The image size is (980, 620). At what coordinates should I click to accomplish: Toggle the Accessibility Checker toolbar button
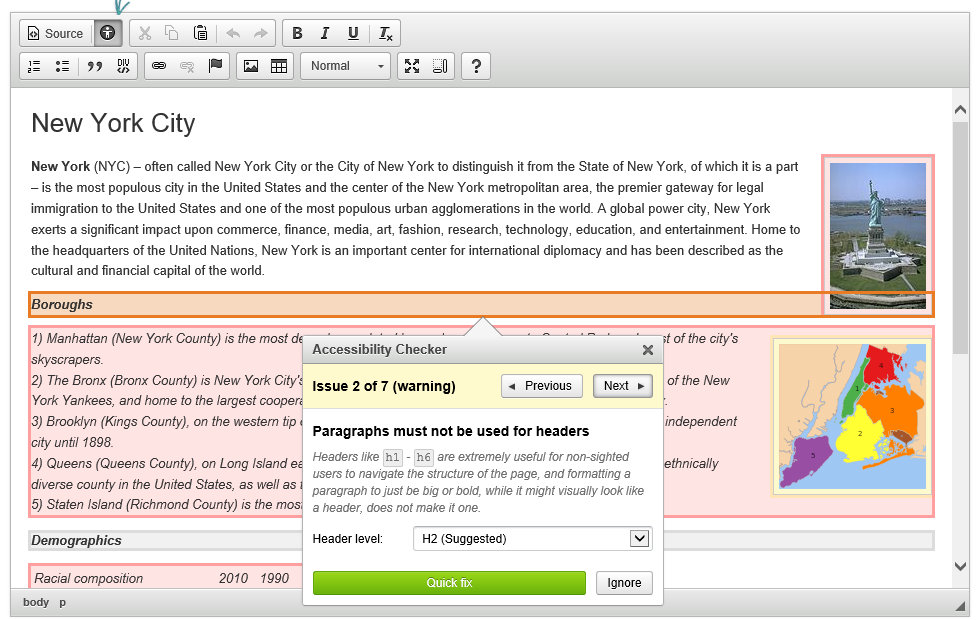click(x=107, y=33)
